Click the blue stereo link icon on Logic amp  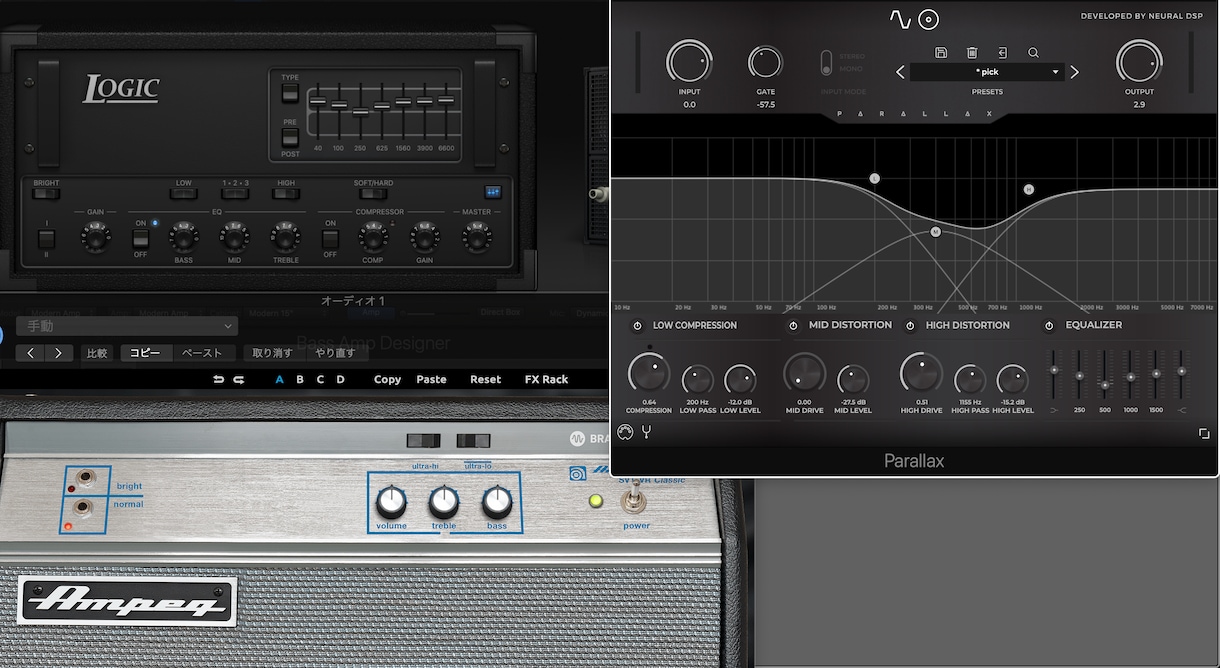coord(492,191)
